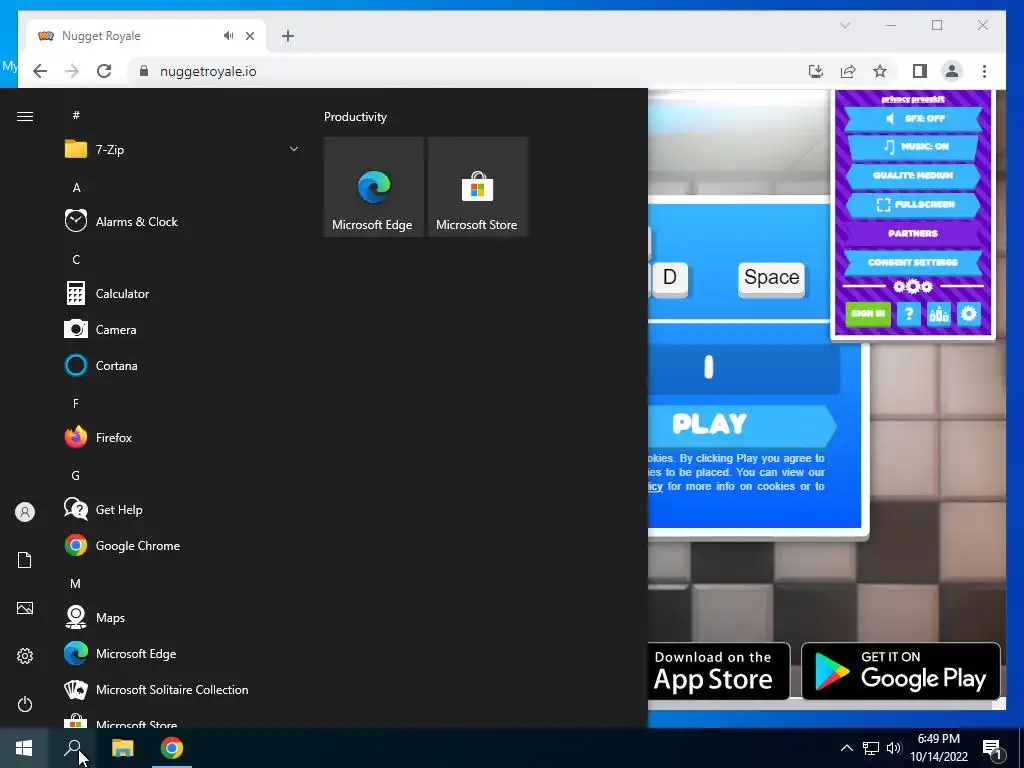Click the presskit link in game panel
This screenshot has height=768, width=1024.
(x=928, y=99)
